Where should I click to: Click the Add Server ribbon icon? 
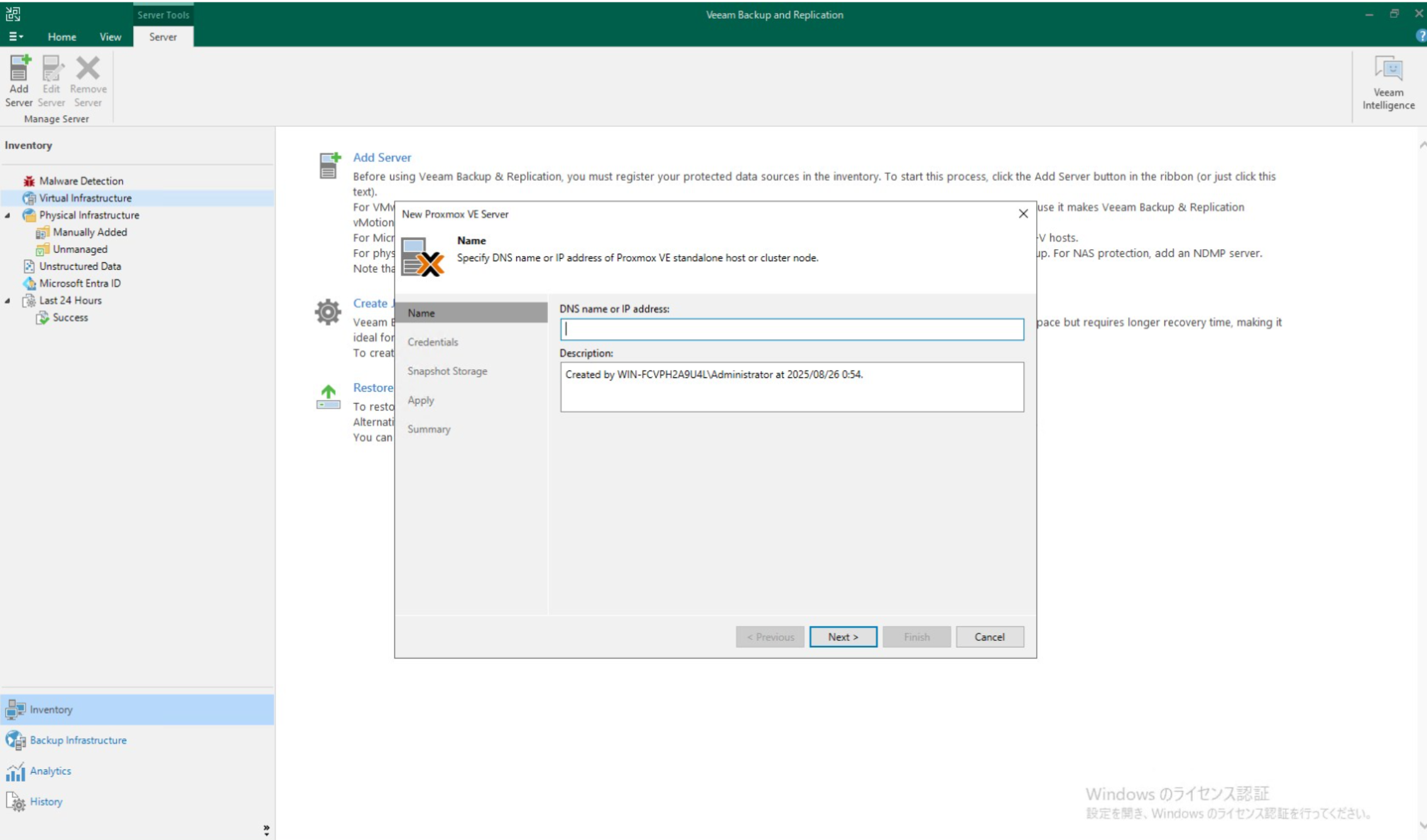(19, 69)
